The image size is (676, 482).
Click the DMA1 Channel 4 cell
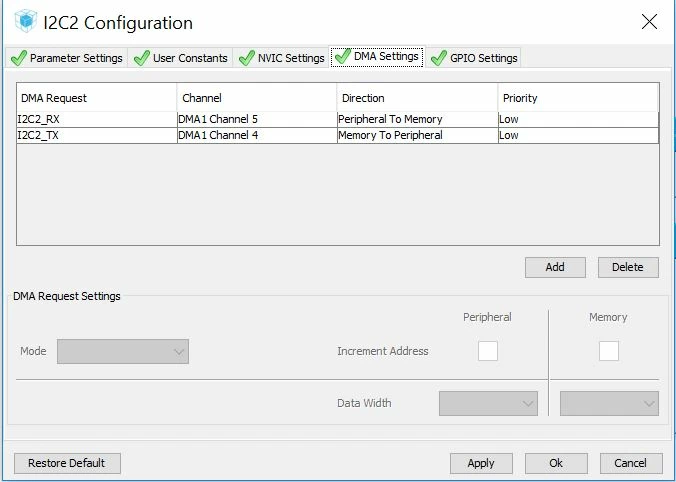click(x=257, y=135)
